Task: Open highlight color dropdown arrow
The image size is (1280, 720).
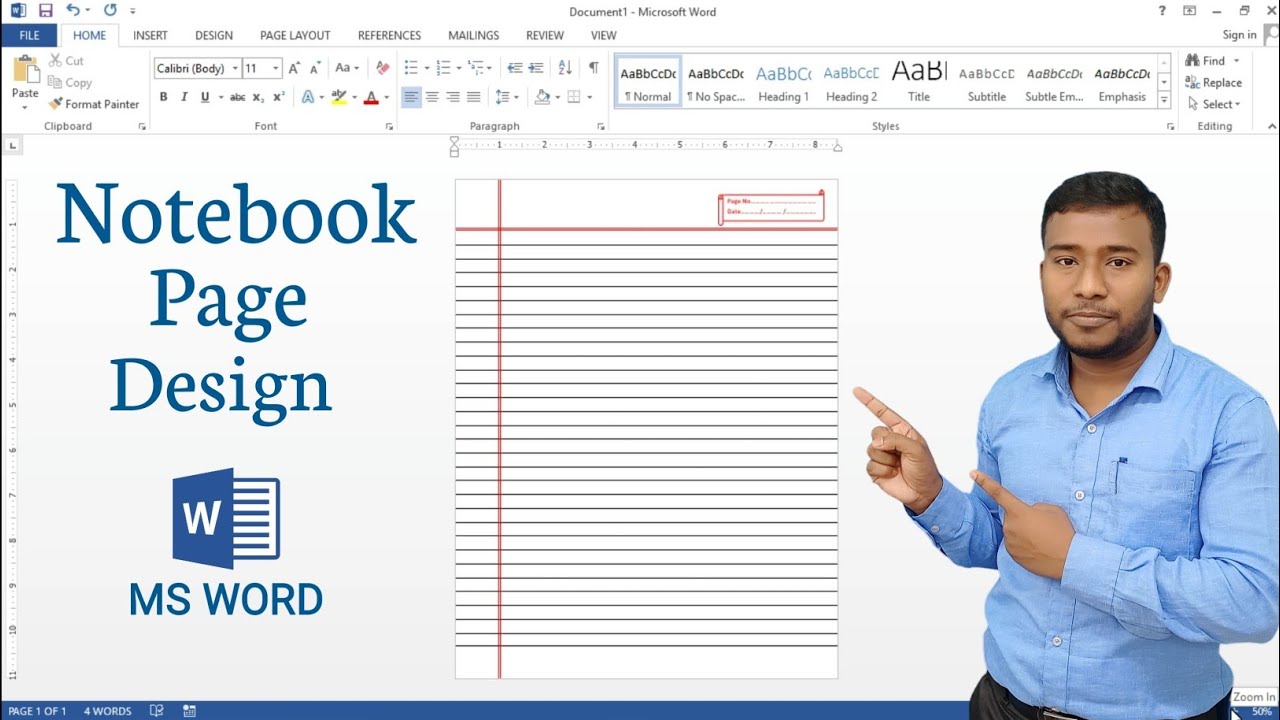Action: (354, 97)
